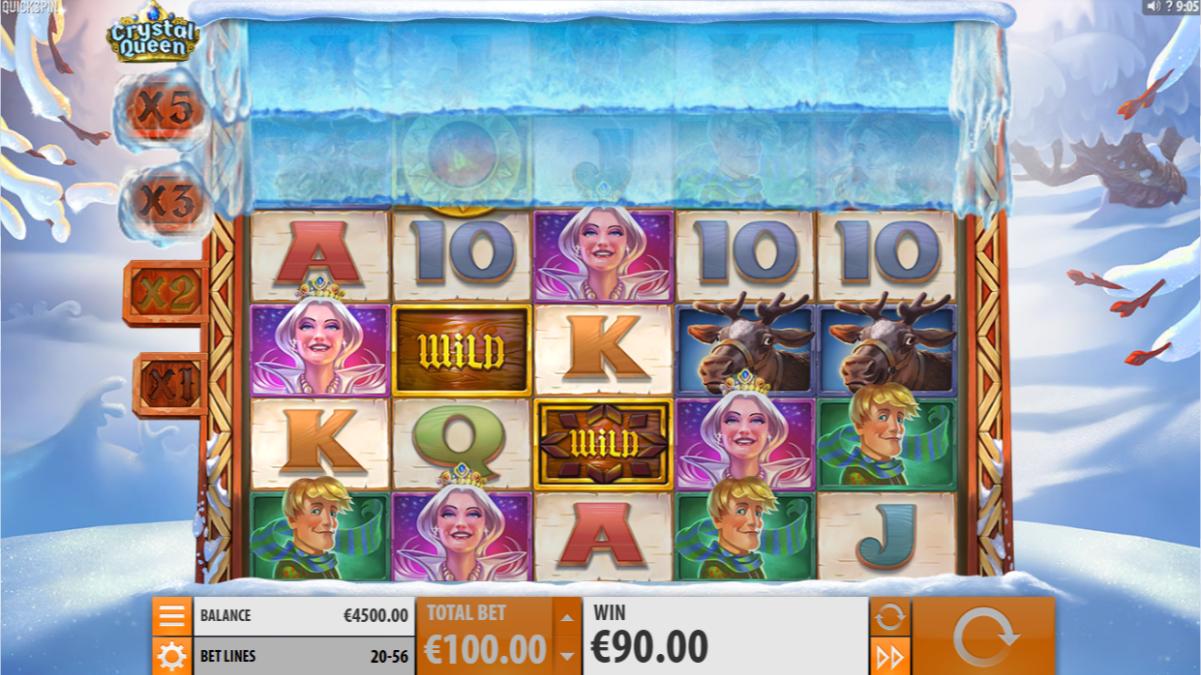Screen dimensions: 1201x675
Task: Click the X1 multiplier wooden sign
Action: (x=169, y=384)
